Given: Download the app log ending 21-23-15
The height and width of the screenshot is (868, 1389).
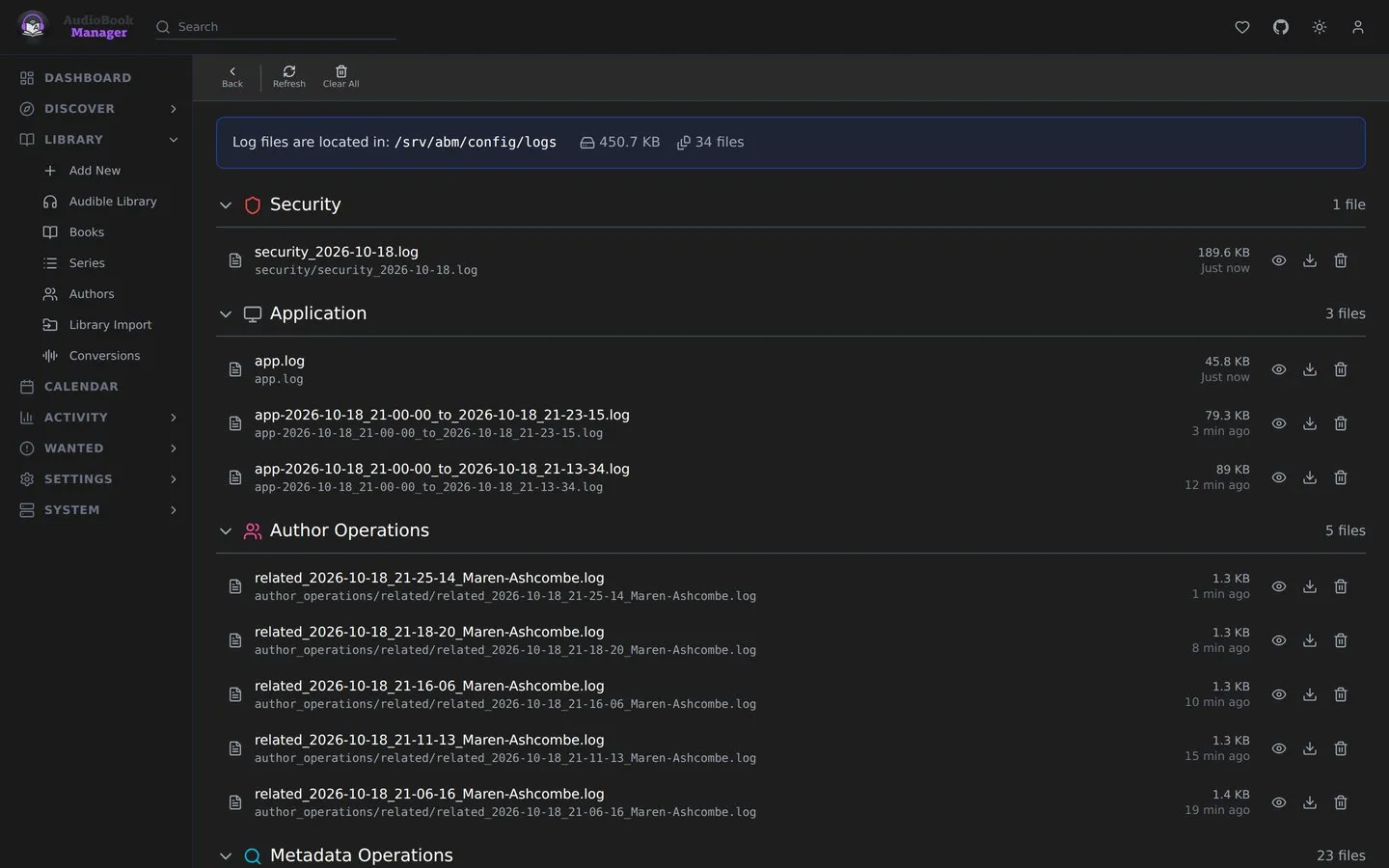Looking at the screenshot, I should tap(1310, 423).
